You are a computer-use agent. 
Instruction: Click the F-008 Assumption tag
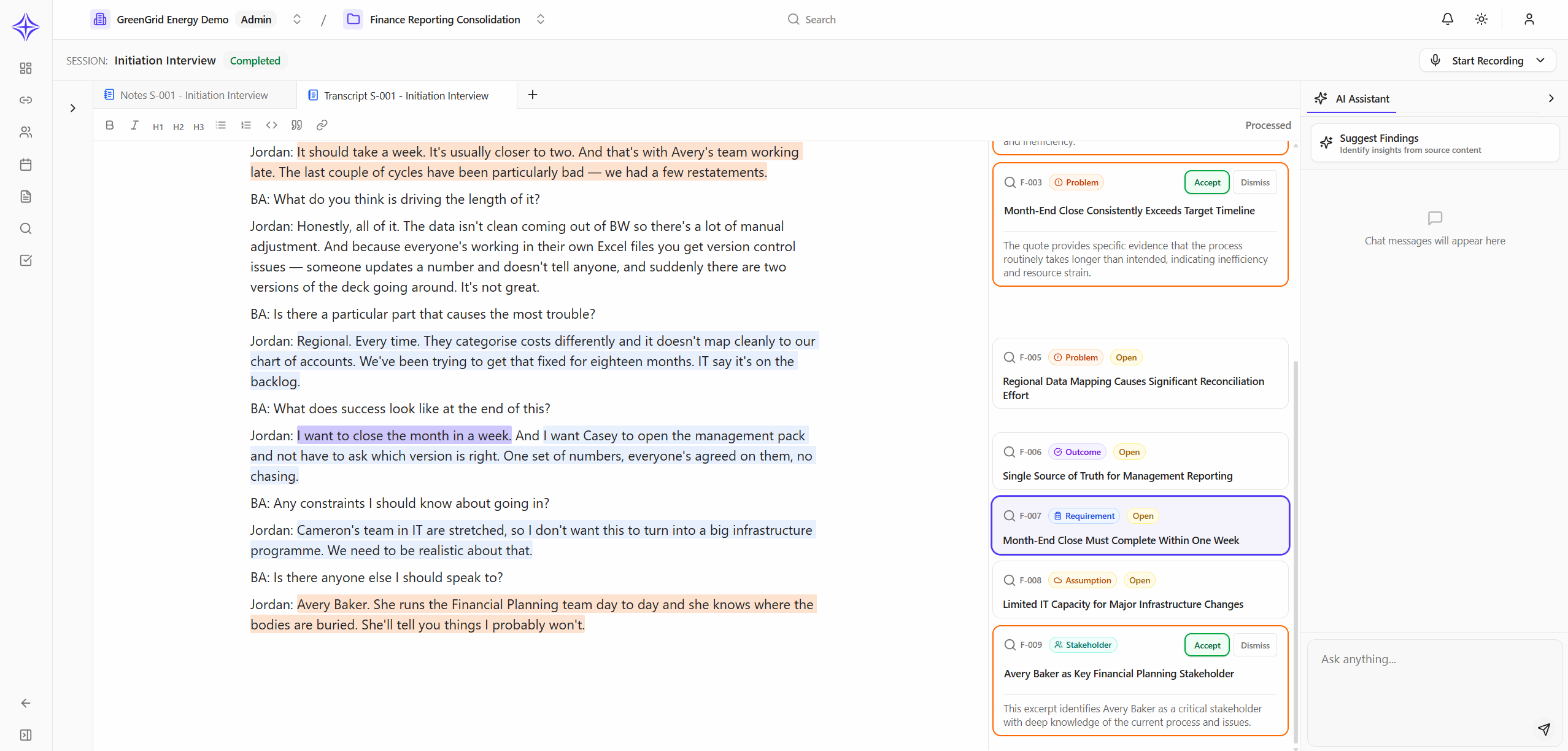(x=1083, y=580)
